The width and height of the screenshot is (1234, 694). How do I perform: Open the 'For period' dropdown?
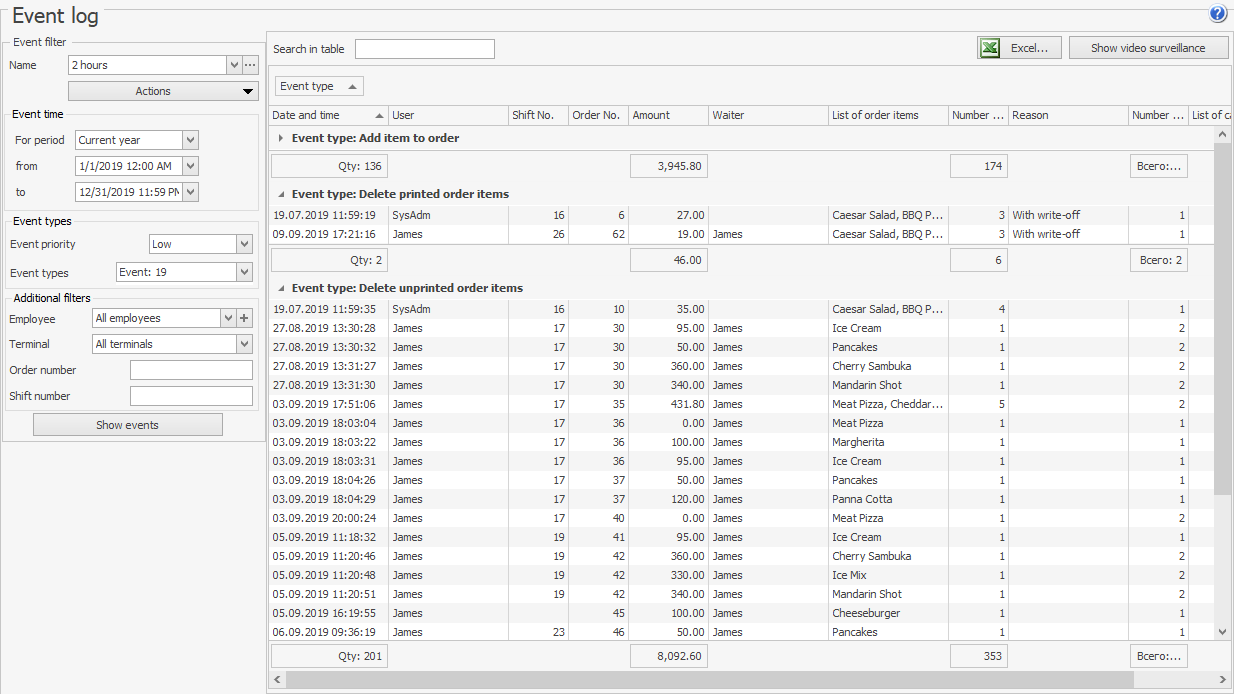pyautogui.click(x=191, y=140)
